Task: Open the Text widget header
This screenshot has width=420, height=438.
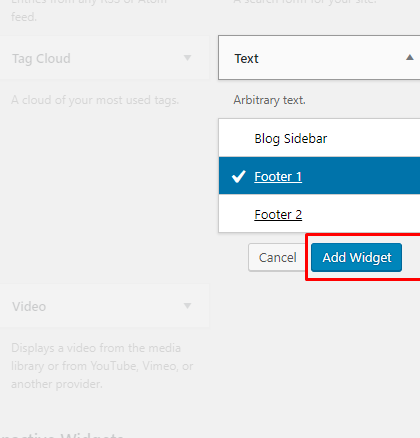Action: 319,58
